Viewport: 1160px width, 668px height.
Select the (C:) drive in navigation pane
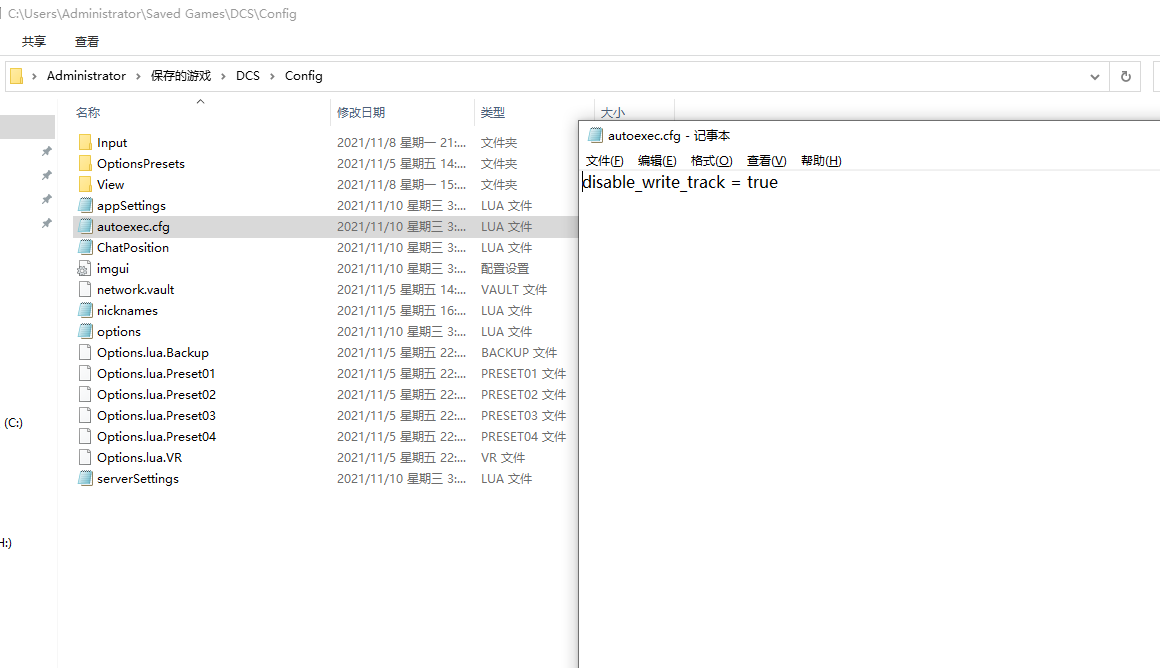tap(13, 423)
